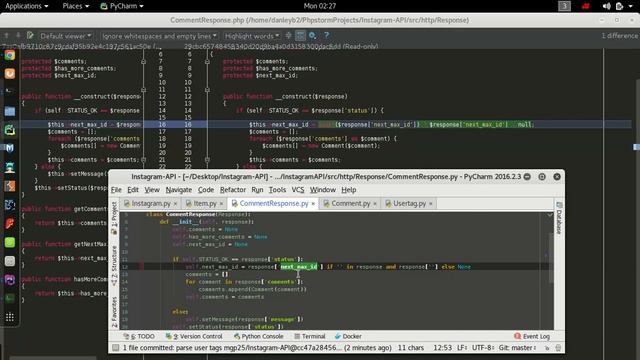Open diff settings gear icon

(313, 36)
